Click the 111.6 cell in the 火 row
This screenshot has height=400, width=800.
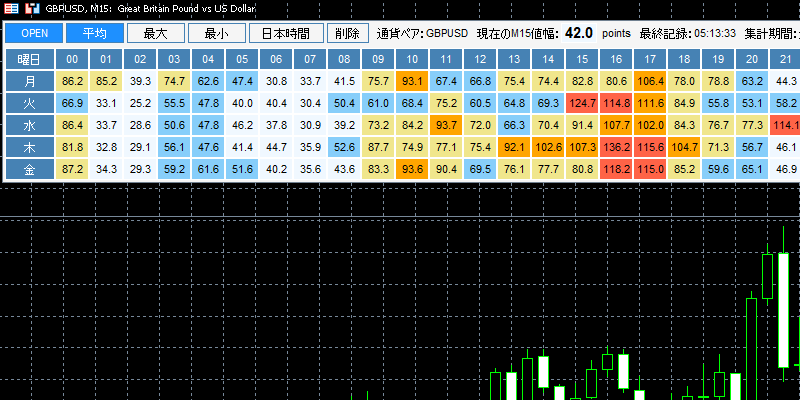pyautogui.click(x=650, y=104)
